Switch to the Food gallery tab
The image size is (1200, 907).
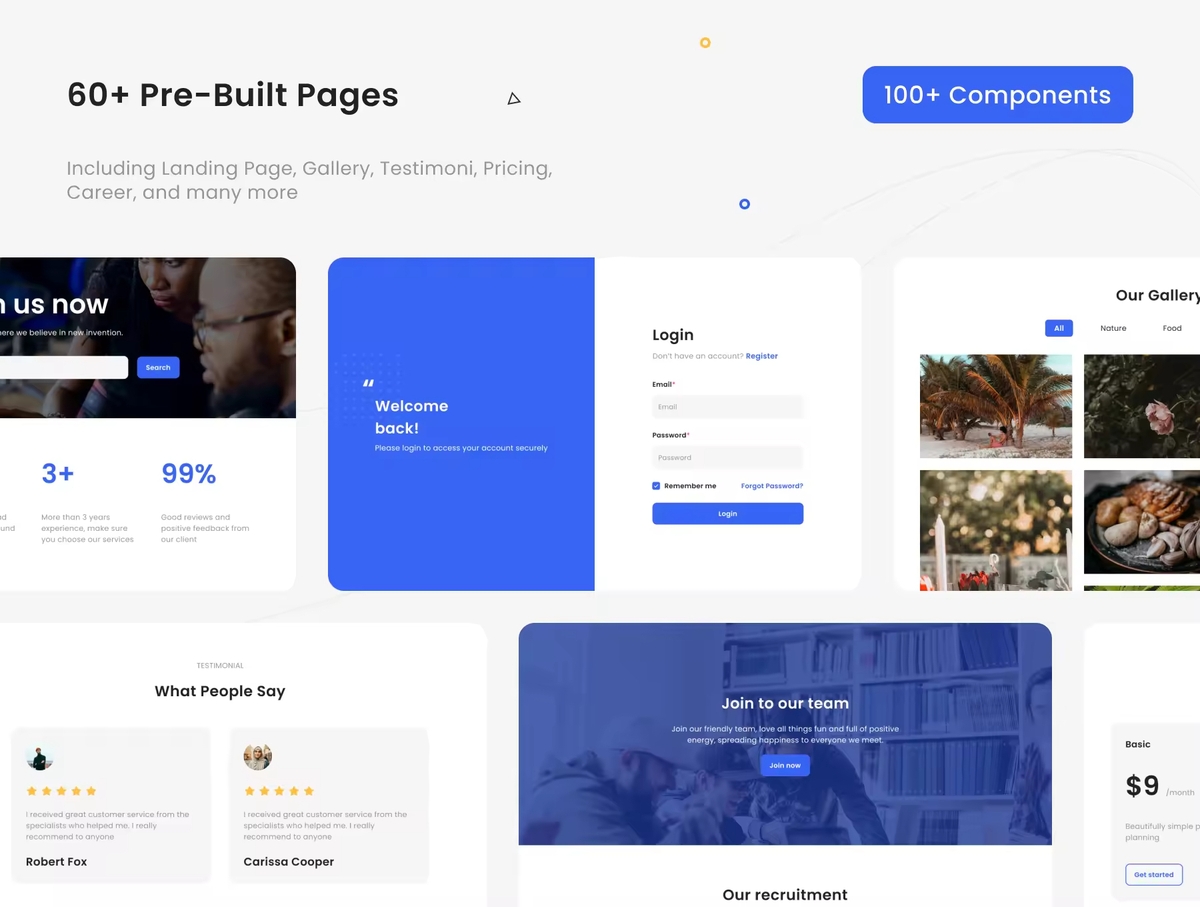tap(1172, 328)
